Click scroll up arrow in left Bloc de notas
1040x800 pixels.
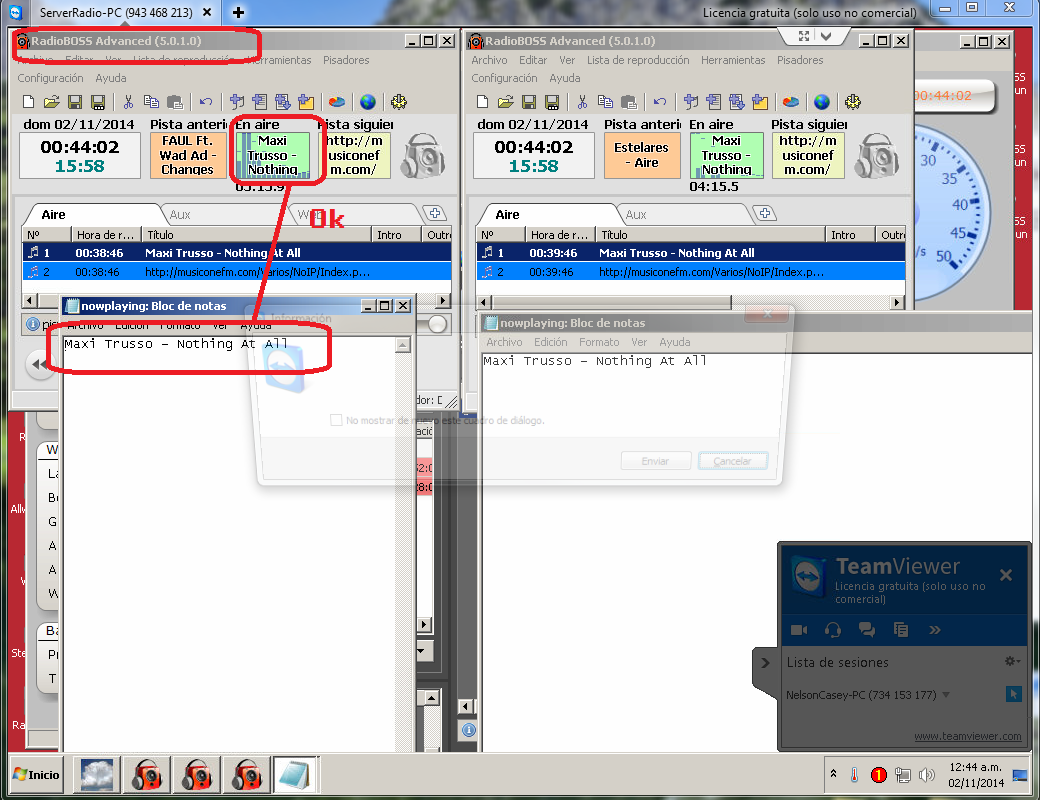pos(403,345)
